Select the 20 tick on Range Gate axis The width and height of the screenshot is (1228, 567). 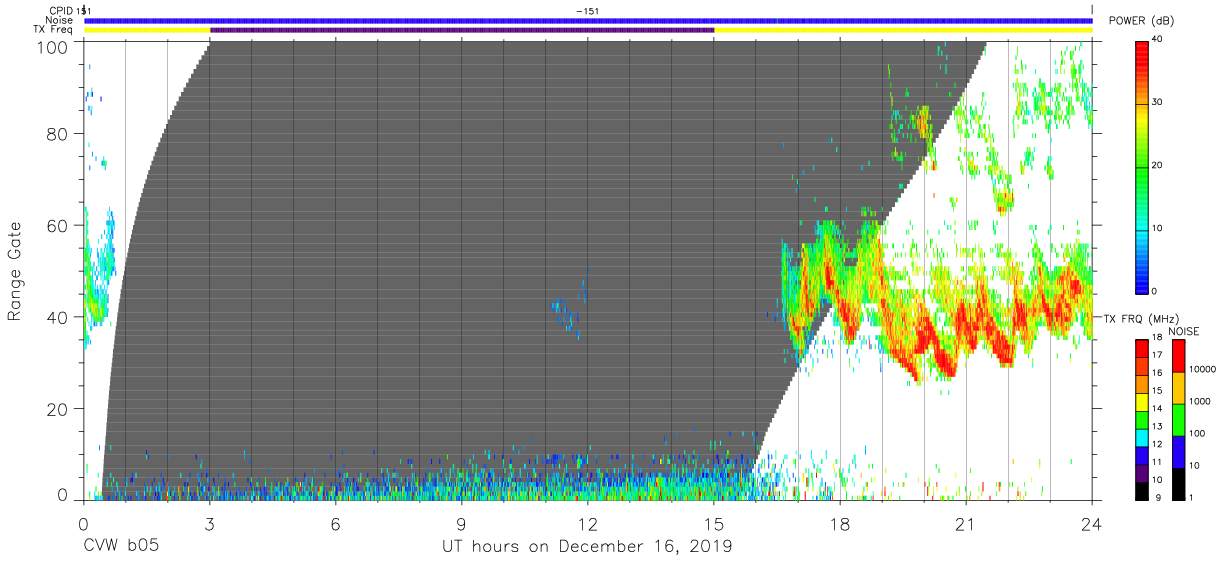tap(59, 409)
